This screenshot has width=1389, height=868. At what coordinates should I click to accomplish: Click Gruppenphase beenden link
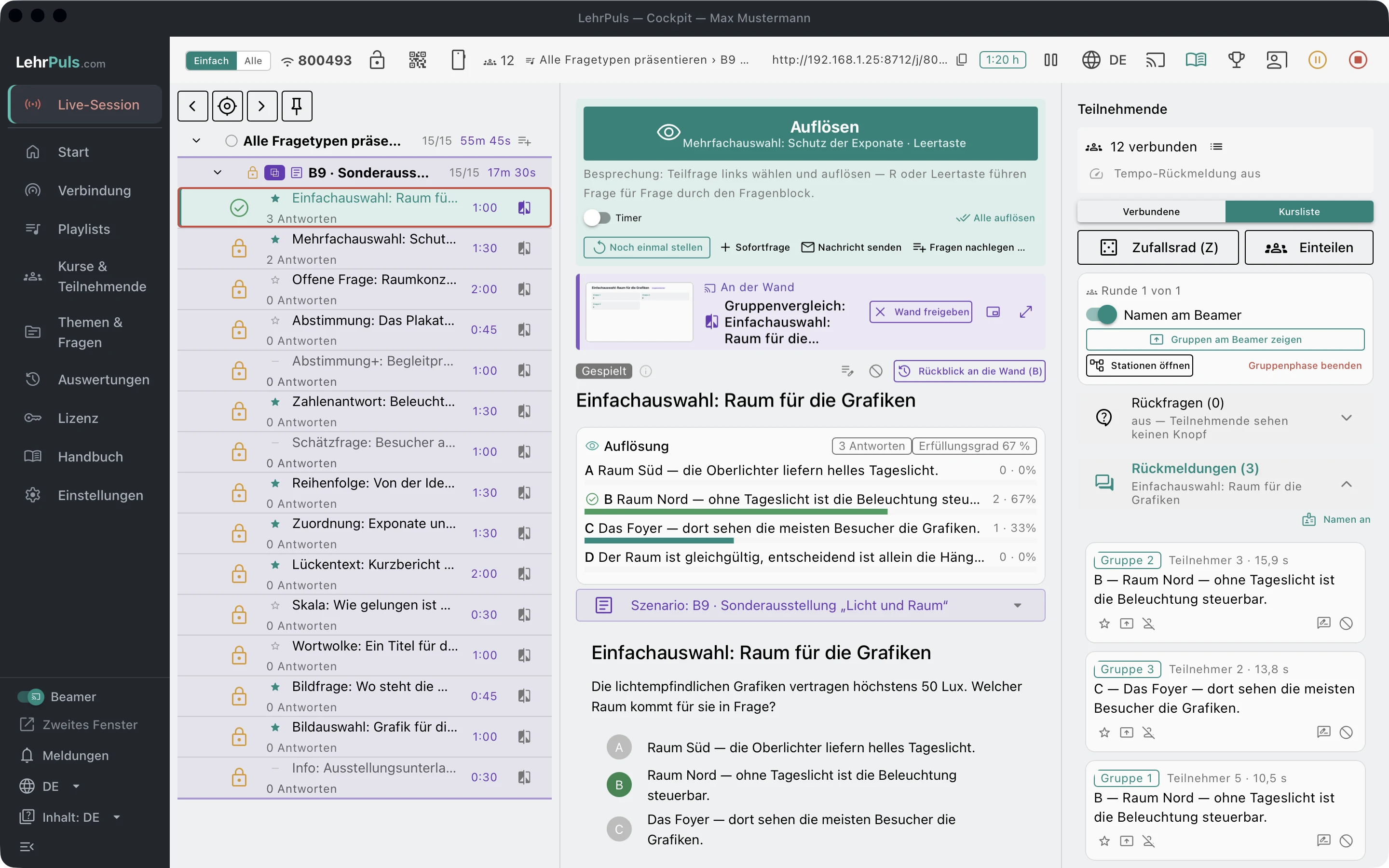point(1305,366)
